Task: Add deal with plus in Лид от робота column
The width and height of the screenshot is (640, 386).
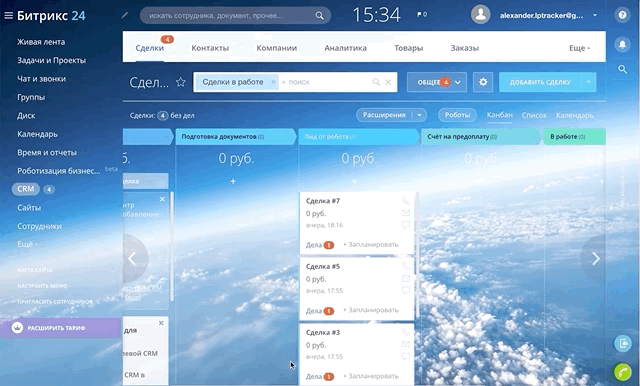Action: click(354, 181)
